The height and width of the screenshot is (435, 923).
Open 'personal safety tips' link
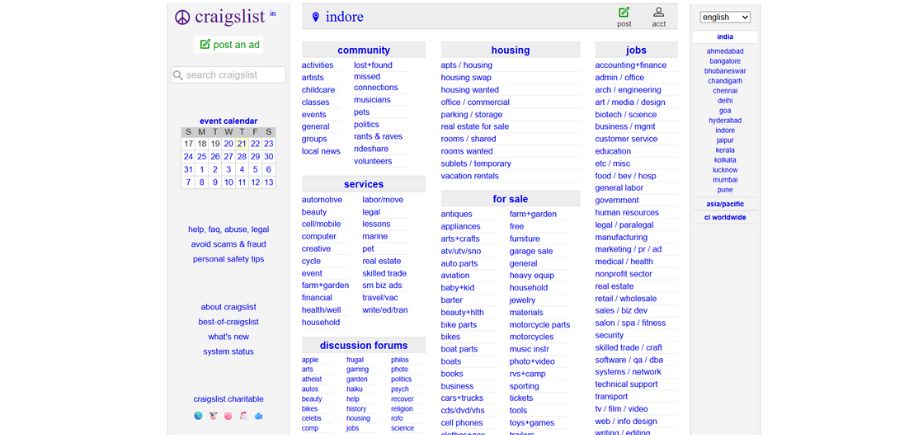coord(228,259)
